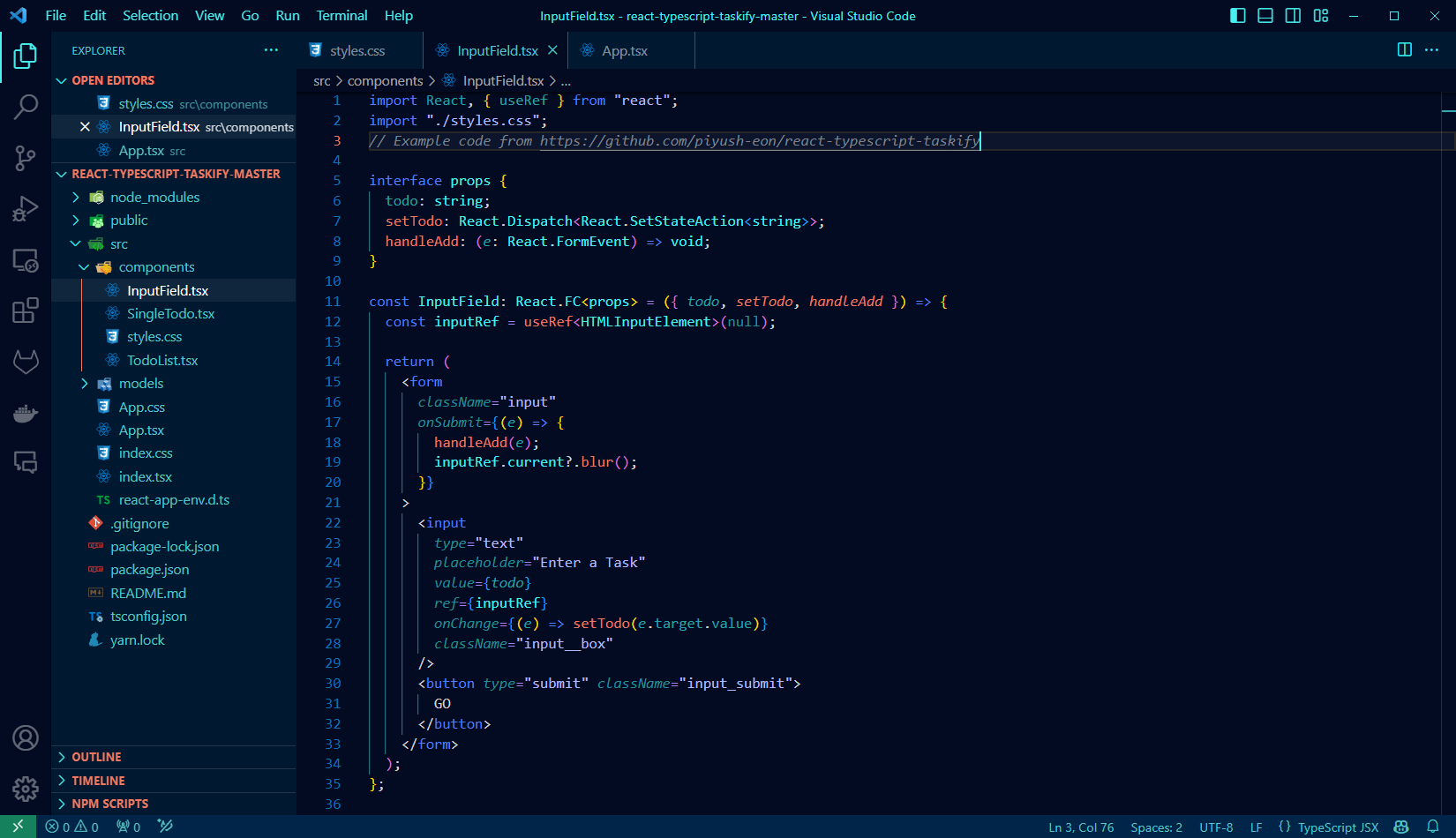The height and width of the screenshot is (838, 1456).
Task: Click the Spaces: 2 indentation setting
Action: coord(1157,827)
